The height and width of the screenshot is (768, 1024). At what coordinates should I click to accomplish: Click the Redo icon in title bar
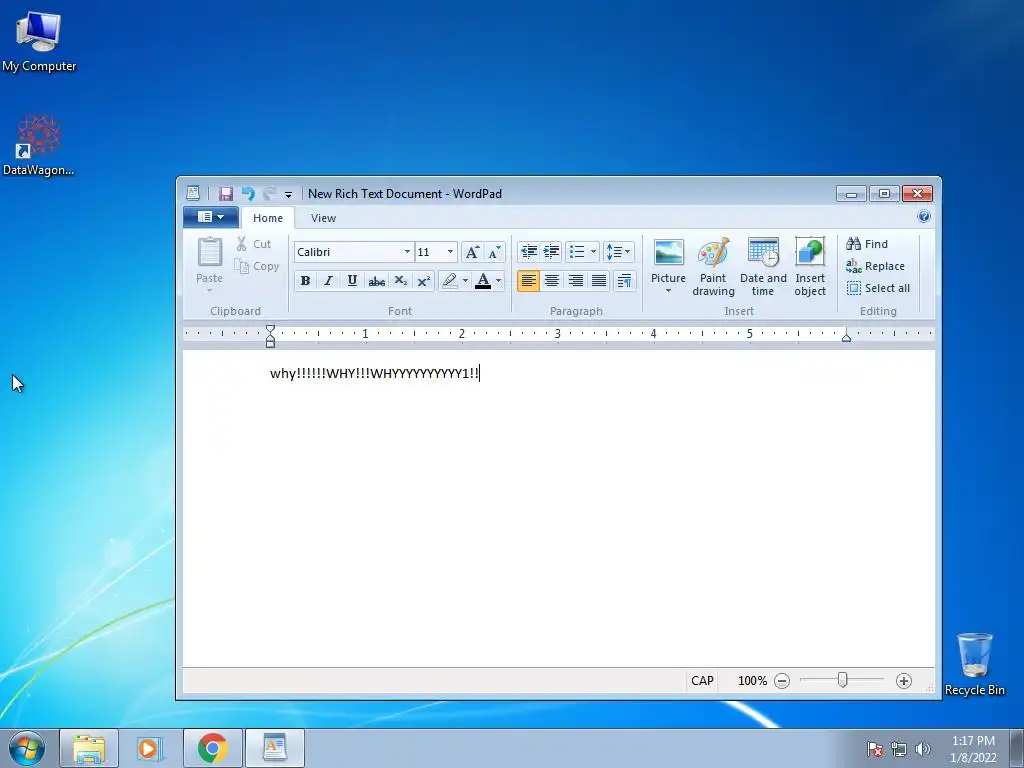(269, 193)
